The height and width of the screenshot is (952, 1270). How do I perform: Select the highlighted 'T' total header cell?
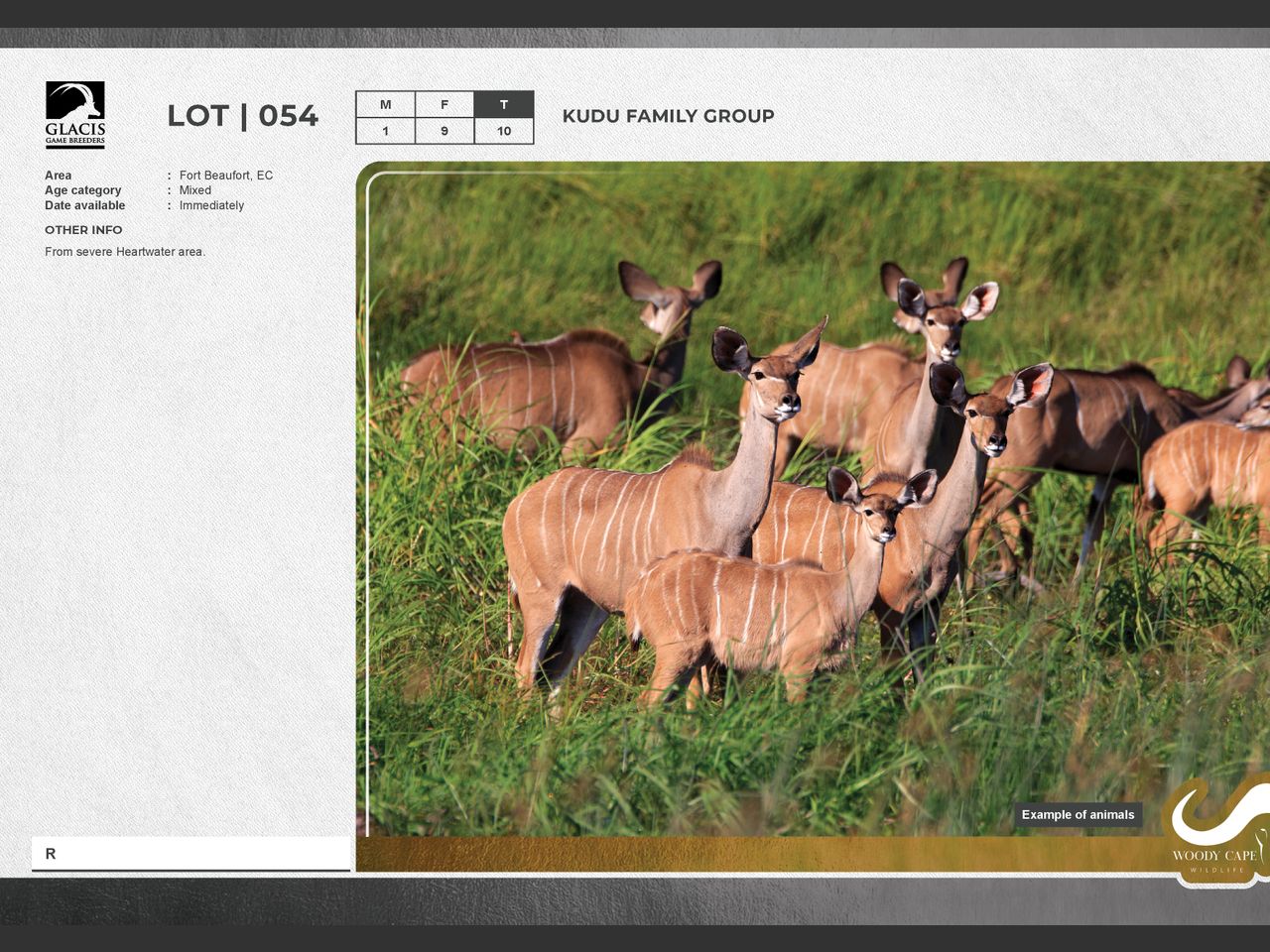pos(504,104)
